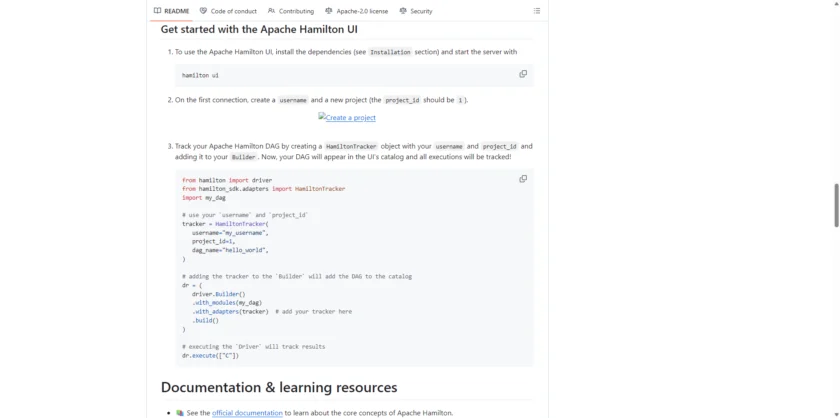Copy the 'hamilton ui' command

(523, 74)
